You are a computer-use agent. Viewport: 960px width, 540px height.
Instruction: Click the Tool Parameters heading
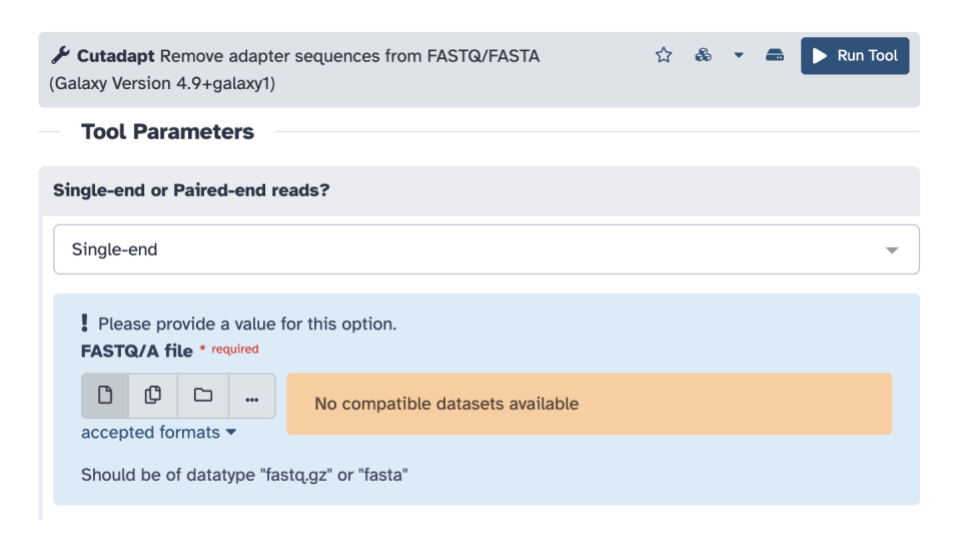click(x=168, y=132)
